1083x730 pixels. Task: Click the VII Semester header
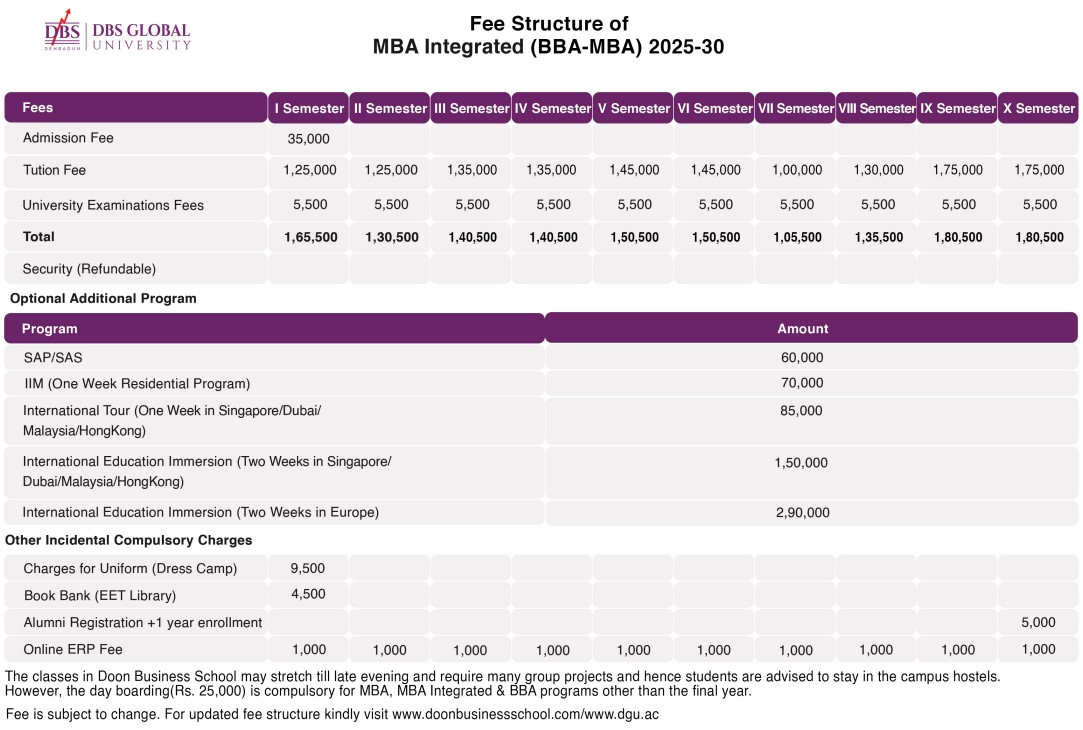tap(795, 107)
